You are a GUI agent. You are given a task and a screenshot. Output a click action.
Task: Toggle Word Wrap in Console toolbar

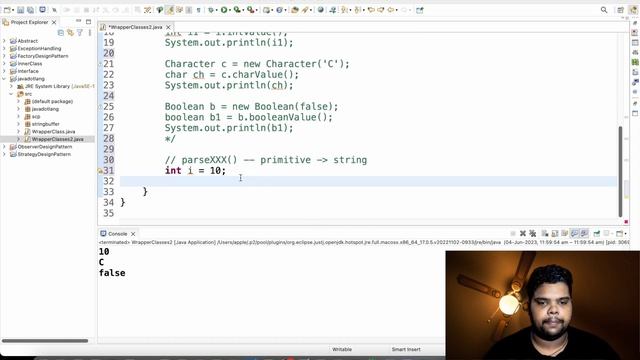click(x=564, y=233)
